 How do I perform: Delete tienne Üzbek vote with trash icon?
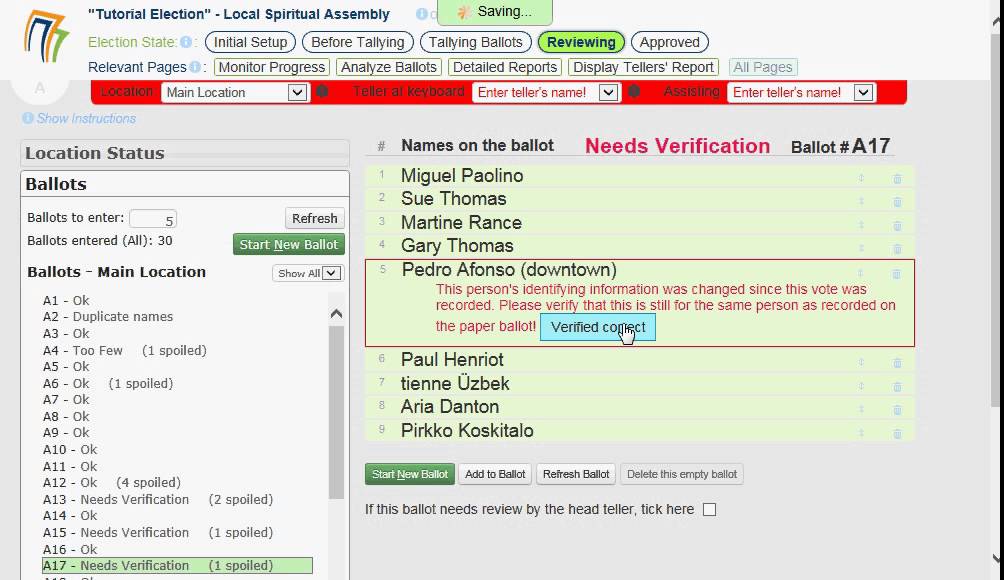[897, 387]
